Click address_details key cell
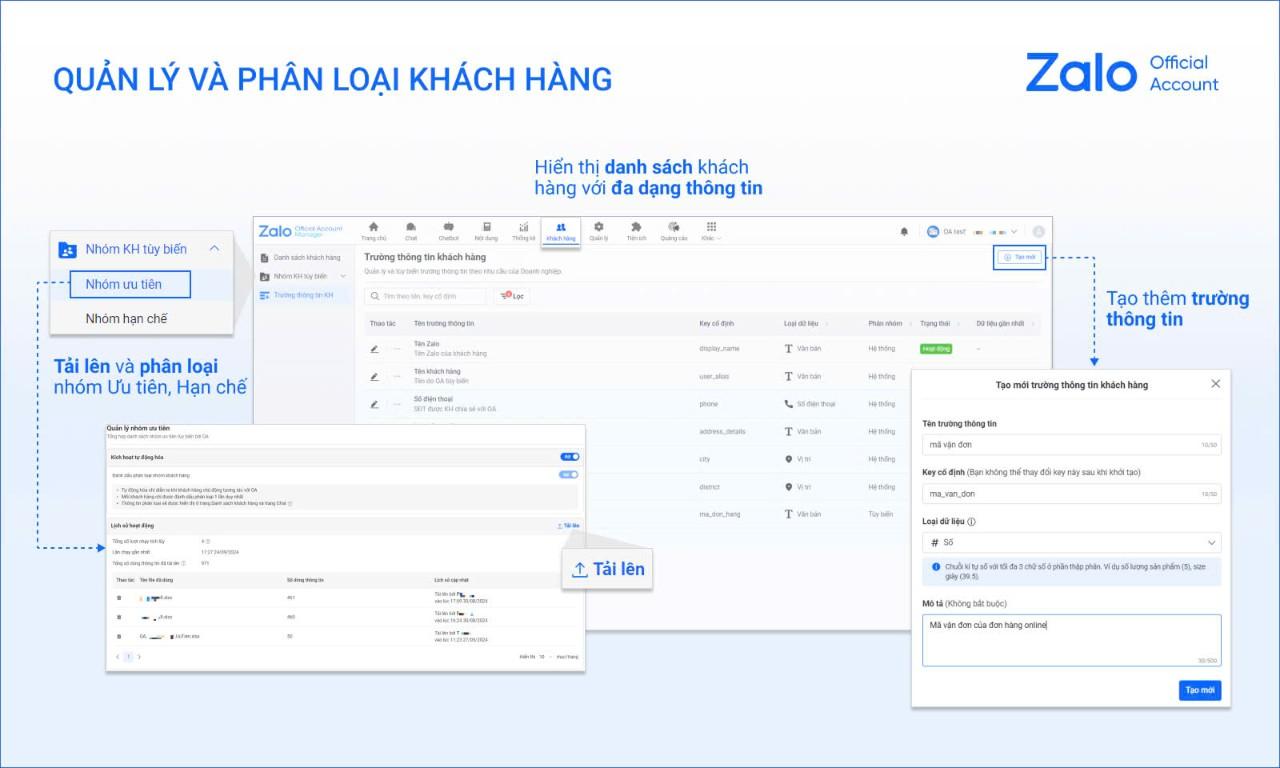 pos(722,432)
